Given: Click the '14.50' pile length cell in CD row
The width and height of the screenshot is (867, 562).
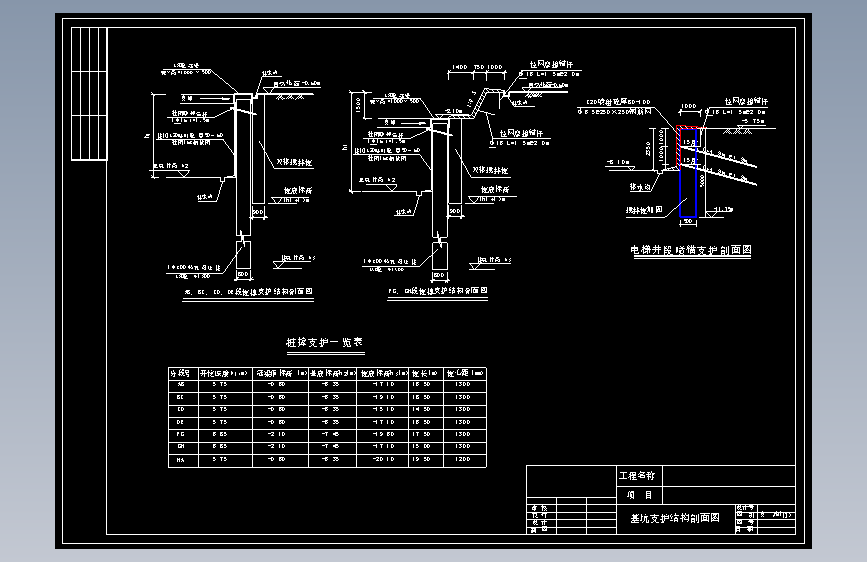Looking at the screenshot, I should point(421,409).
